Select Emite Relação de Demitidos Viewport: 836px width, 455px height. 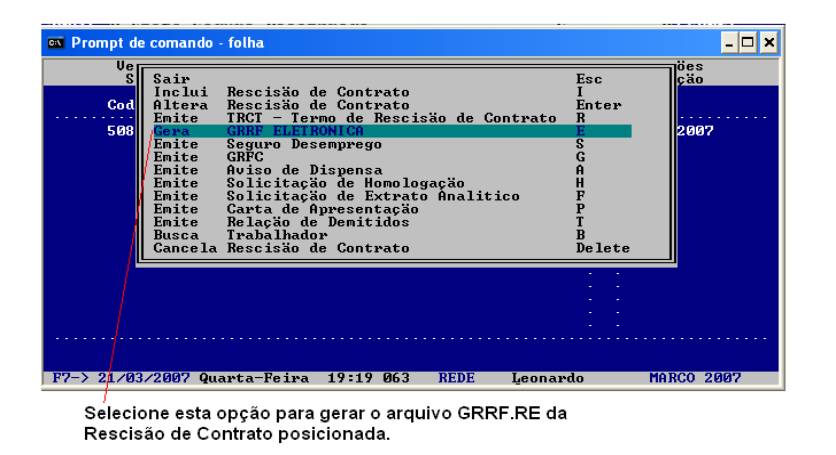click(x=392, y=222)
